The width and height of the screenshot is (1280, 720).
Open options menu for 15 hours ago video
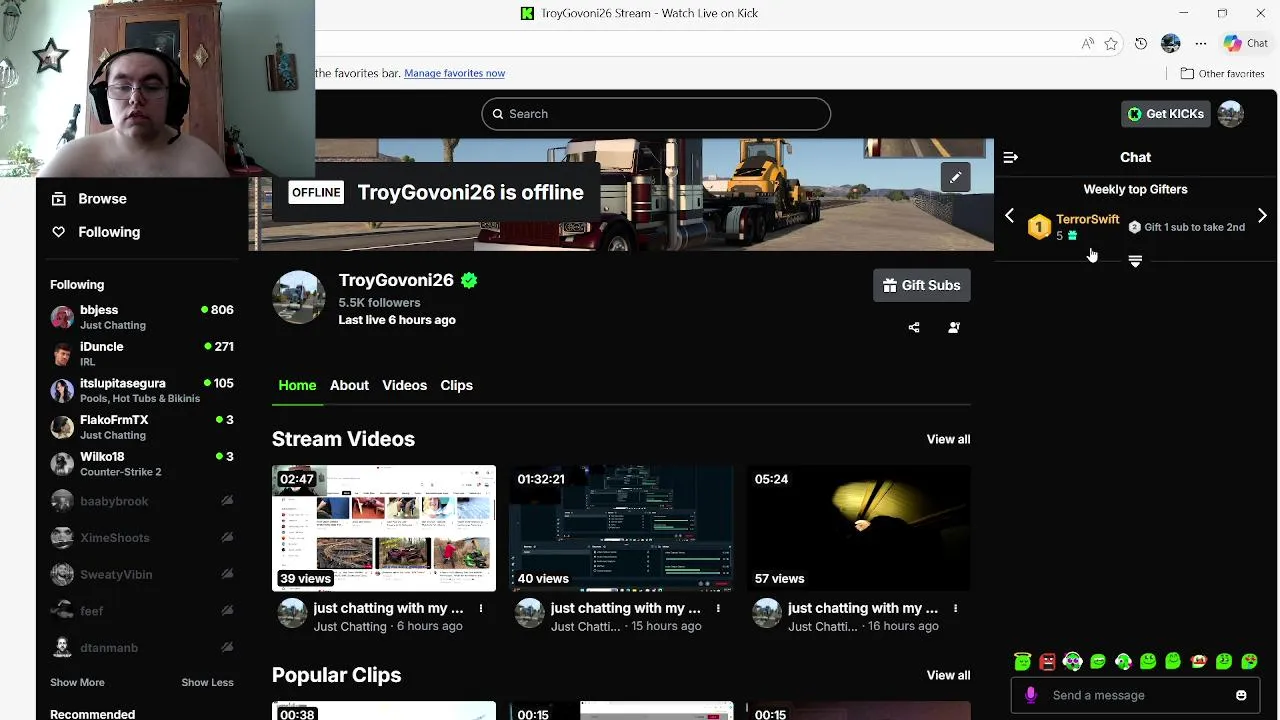[x=718, y=608]
